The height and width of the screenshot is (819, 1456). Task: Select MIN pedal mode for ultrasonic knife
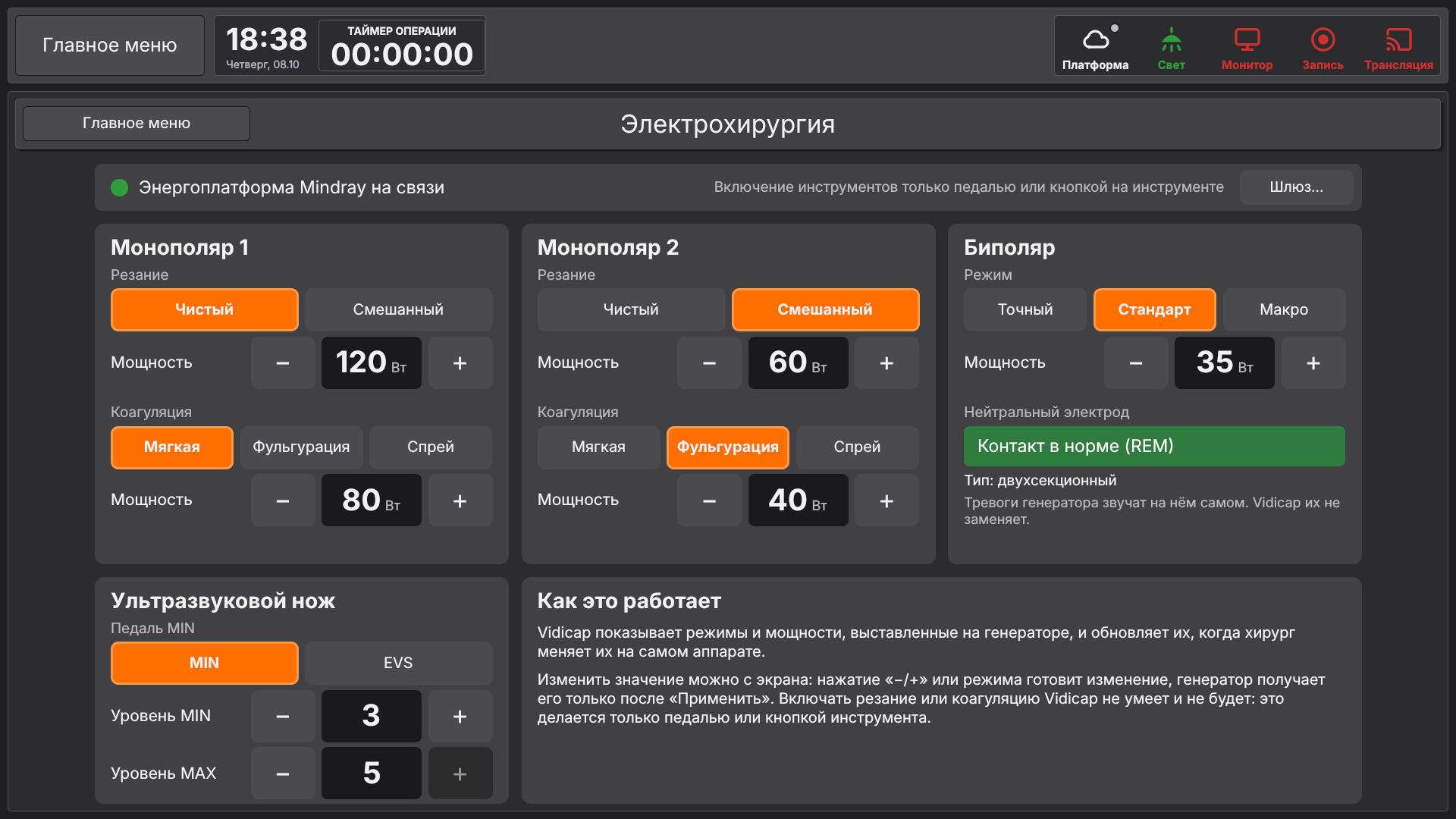(x=205, y=663)
